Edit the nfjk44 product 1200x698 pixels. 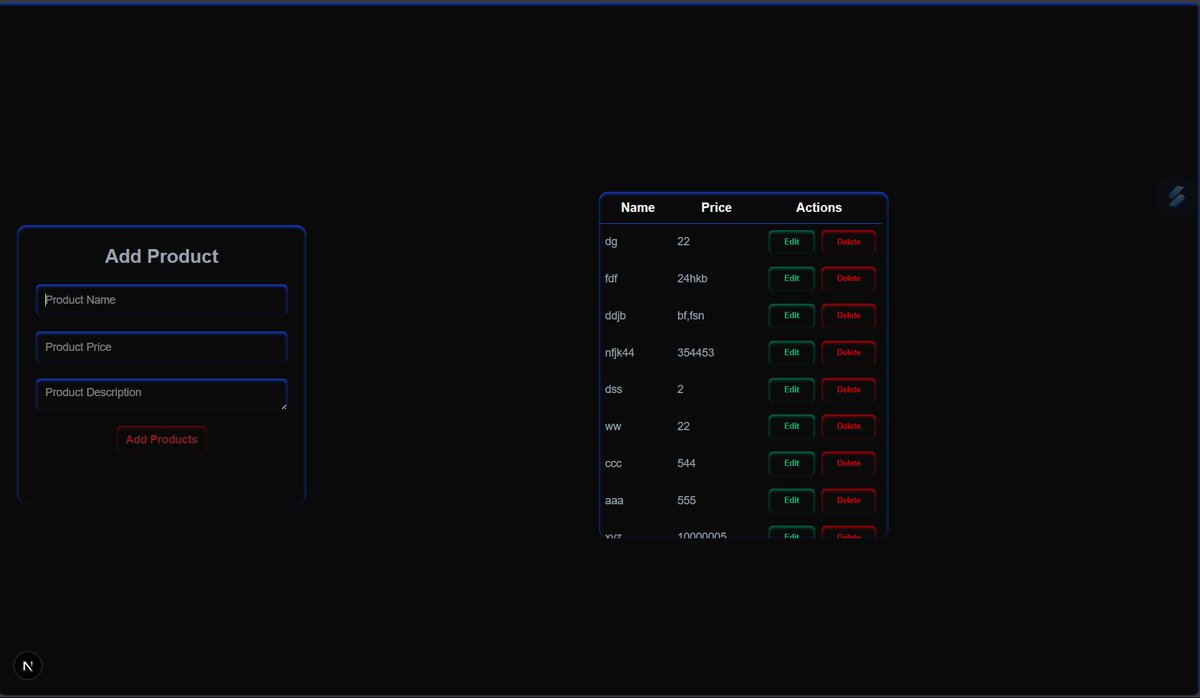point(792,353)
